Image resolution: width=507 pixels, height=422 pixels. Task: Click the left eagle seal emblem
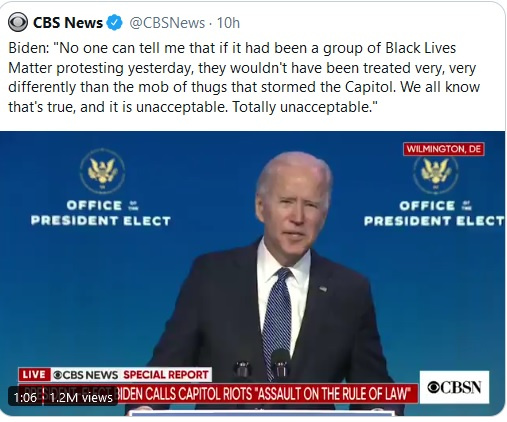[x=102, y=171]
